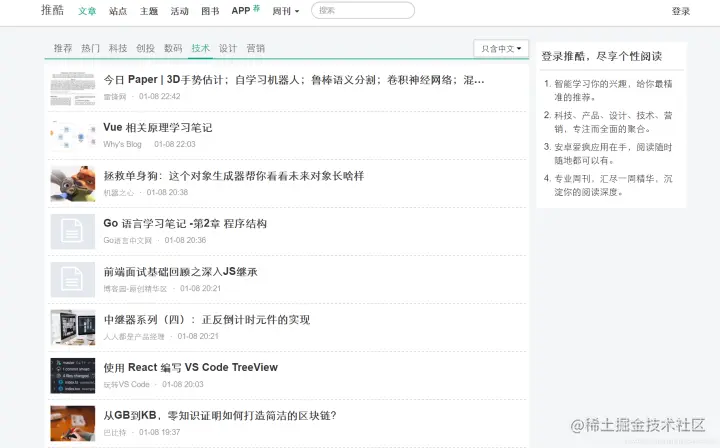This screenshot has width=720, height=448.
Task: Open article 今日 Paper 3D手势估计
Action: 294,80
